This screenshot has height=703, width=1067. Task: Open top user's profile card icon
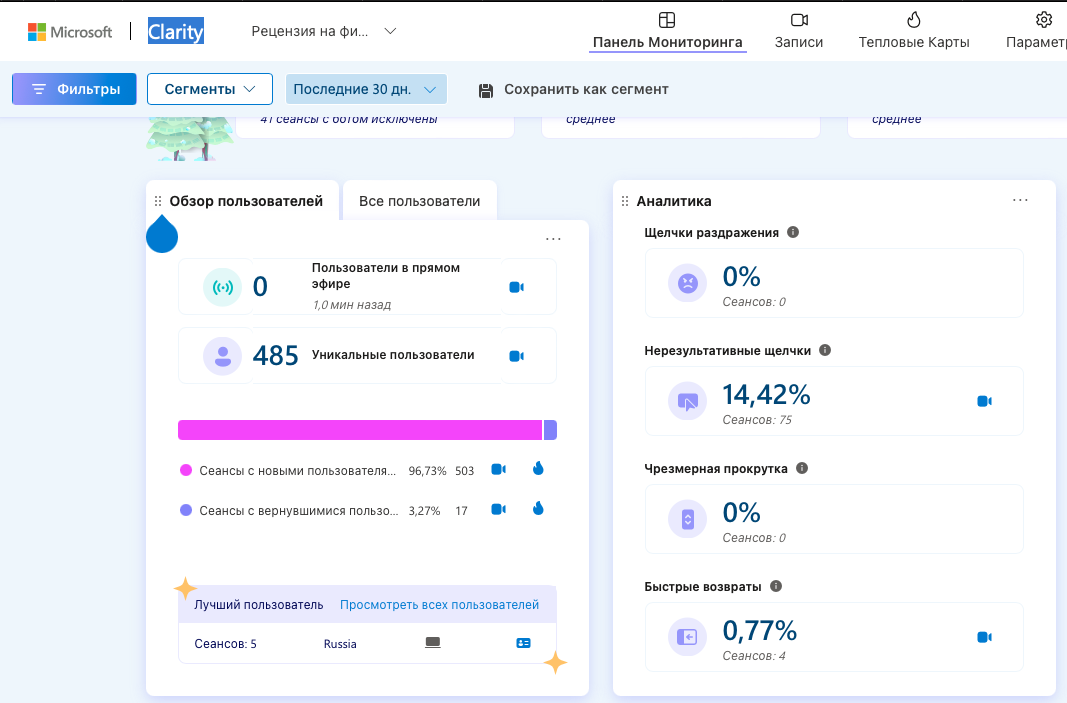pyautogui.click(x=523, y=644)
